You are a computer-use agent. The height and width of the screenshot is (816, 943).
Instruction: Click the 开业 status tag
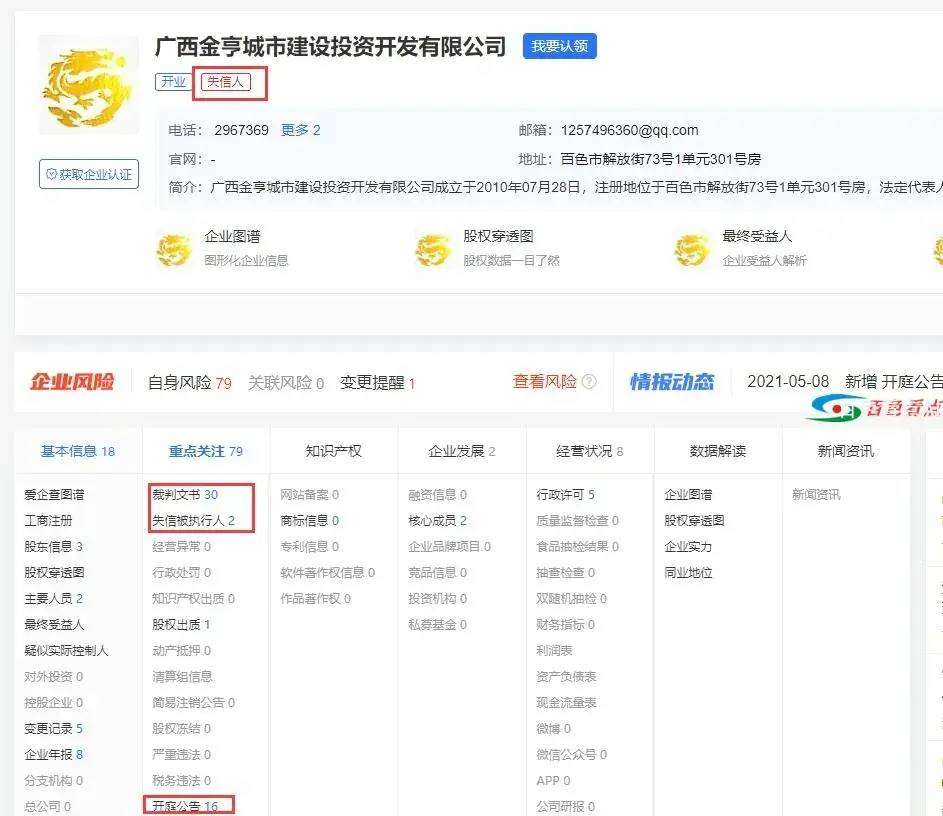point(173,82)
